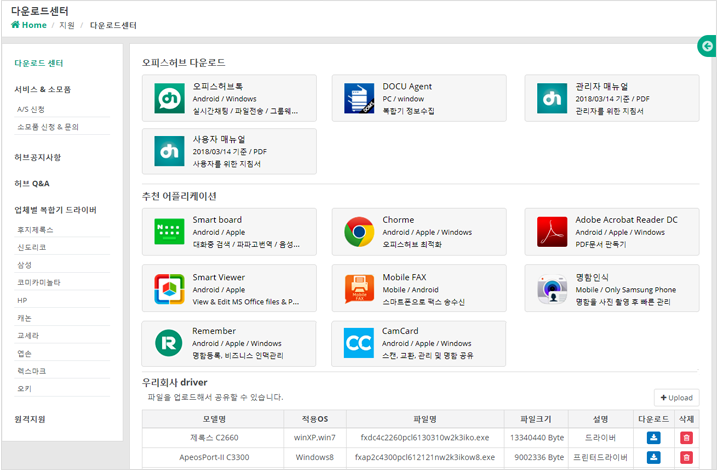Open 소모품 신청 & 문의 page
The image size is (719, 470).
tap(48, 127)
